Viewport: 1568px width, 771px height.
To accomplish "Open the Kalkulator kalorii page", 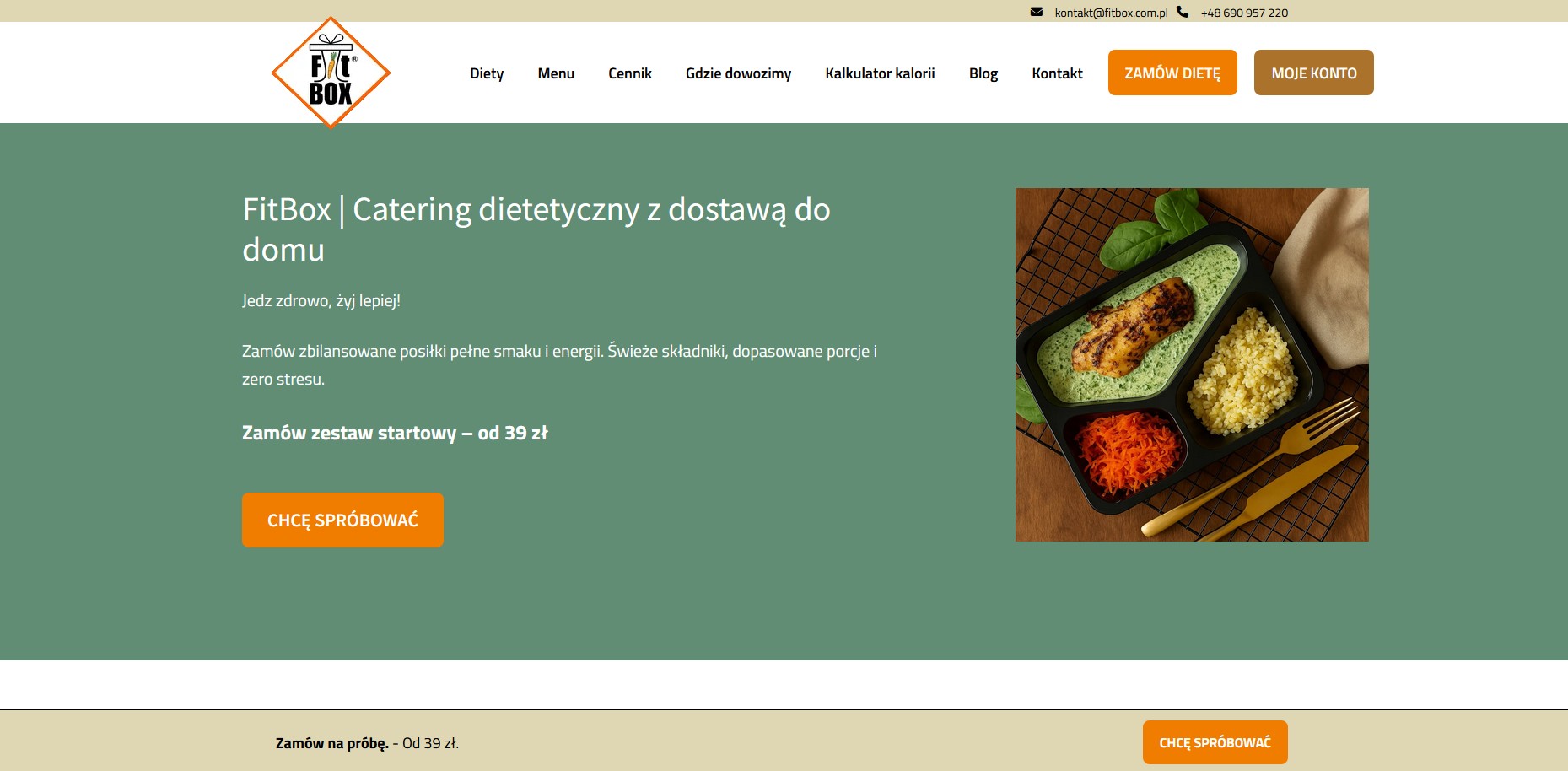I will coord(880,73).
